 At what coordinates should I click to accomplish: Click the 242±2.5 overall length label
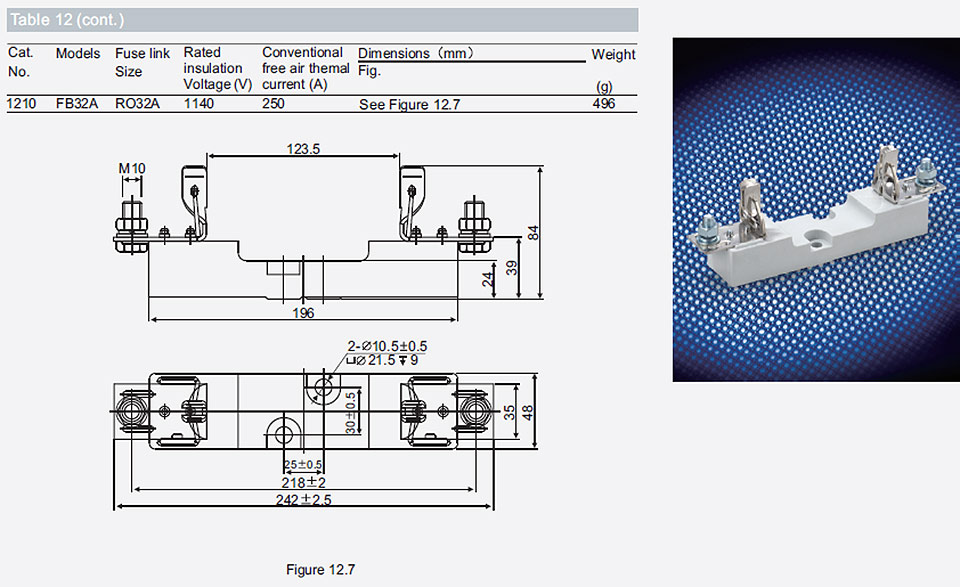click(x=303, y=499)
